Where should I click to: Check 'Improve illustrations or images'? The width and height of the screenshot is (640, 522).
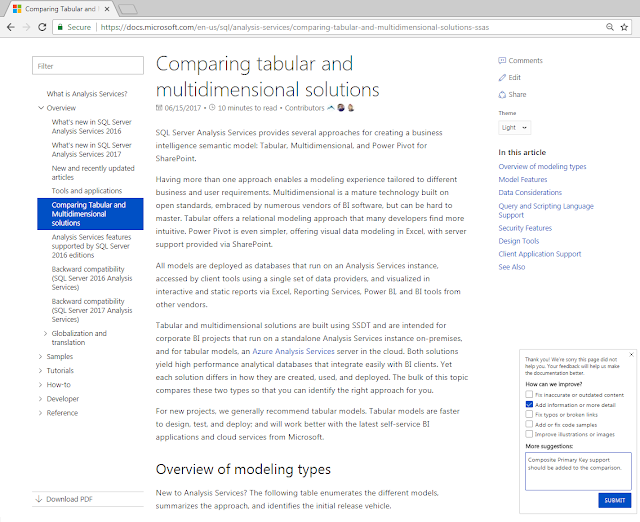click(x=529, y=434)
